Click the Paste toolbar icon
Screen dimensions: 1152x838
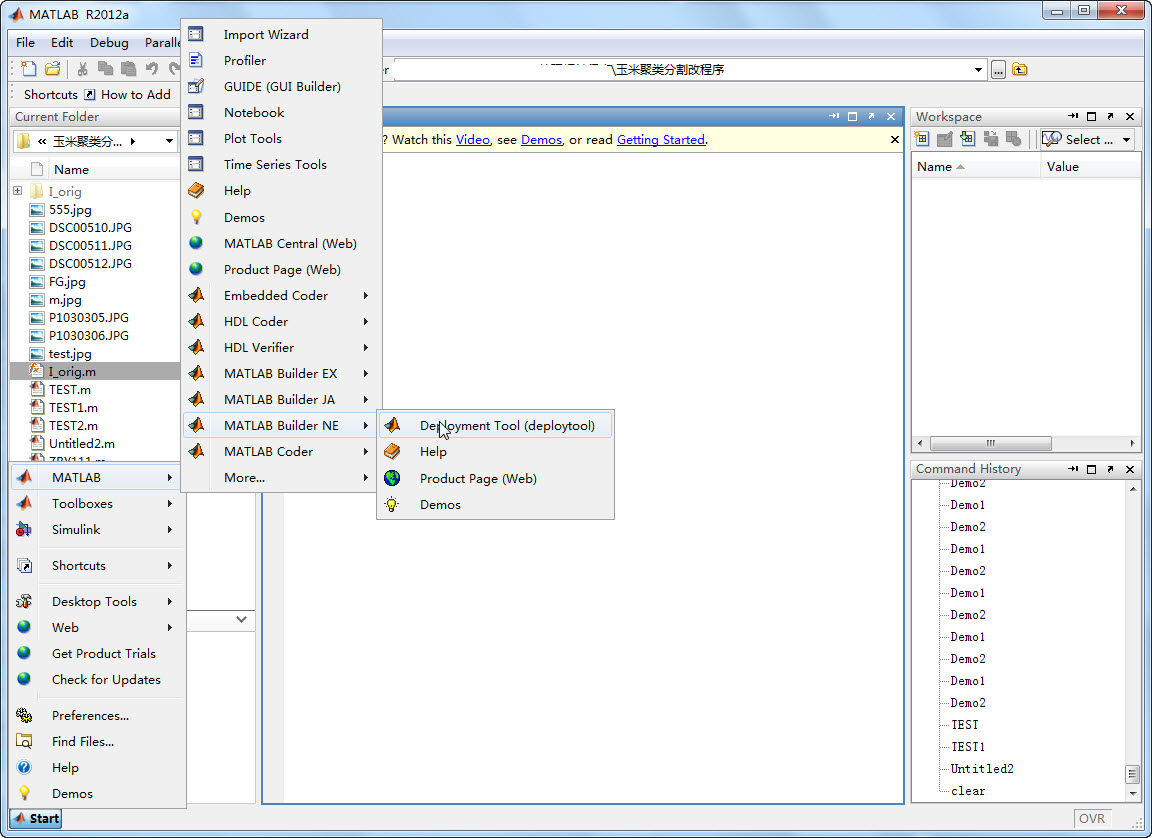click(128, 69)
